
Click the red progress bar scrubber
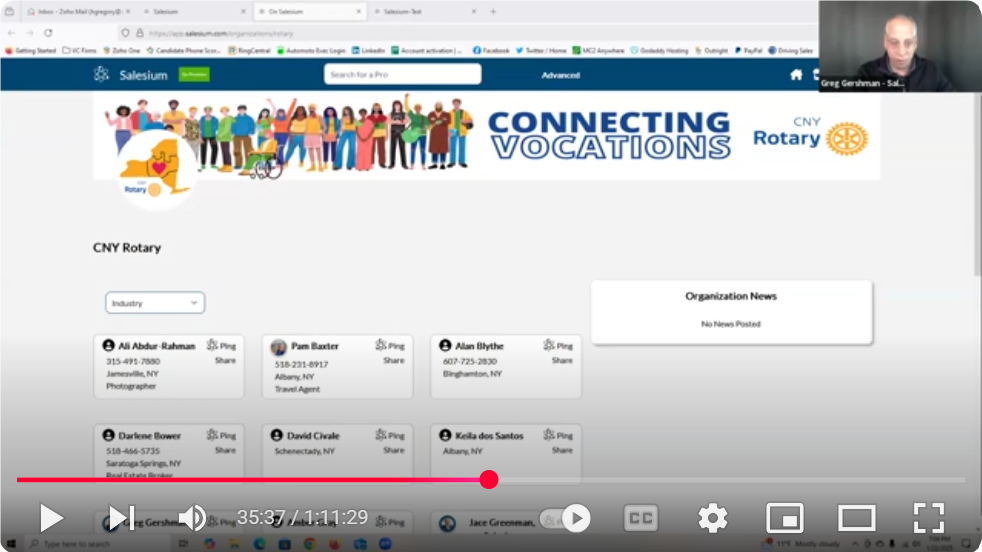point(489,480)
